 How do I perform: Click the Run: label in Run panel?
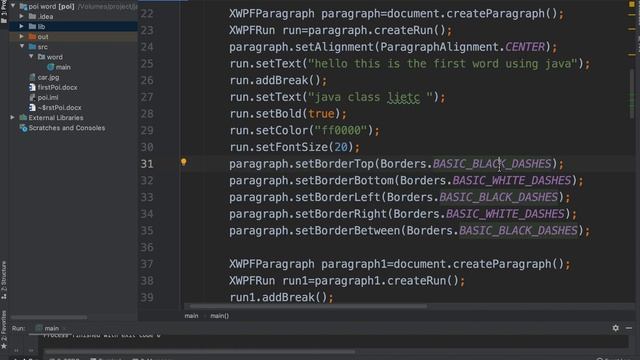tap(18, 328)
